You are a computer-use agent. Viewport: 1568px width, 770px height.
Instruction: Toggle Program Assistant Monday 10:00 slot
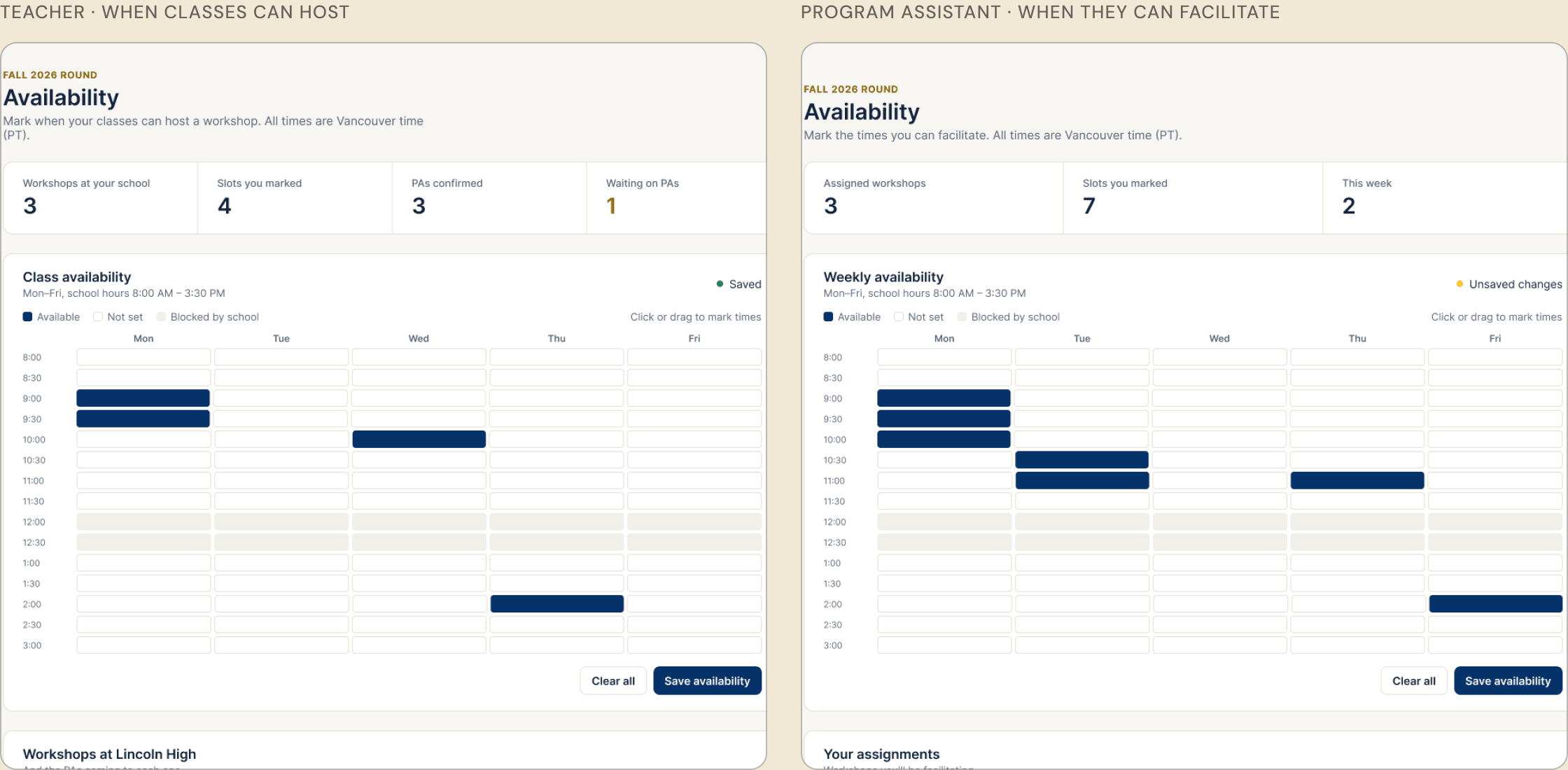pyautogui.click(x=944, y=440)
